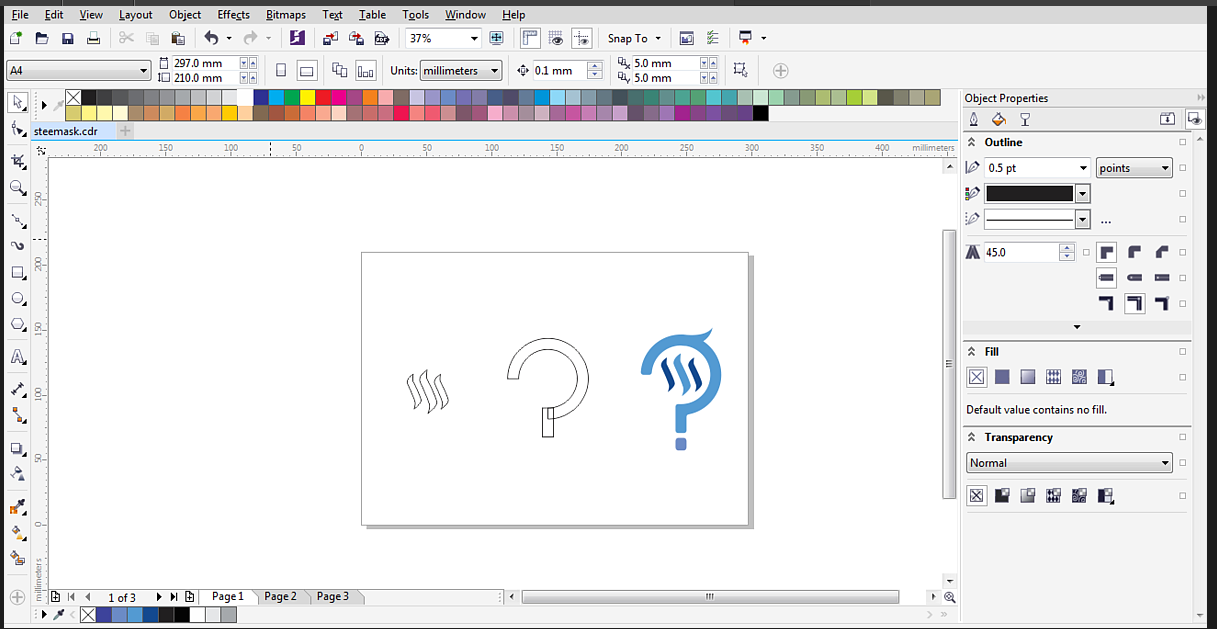Switch to the Page 3 tab
Viewport: 1217px width, 629px height.
click(333, 596)
